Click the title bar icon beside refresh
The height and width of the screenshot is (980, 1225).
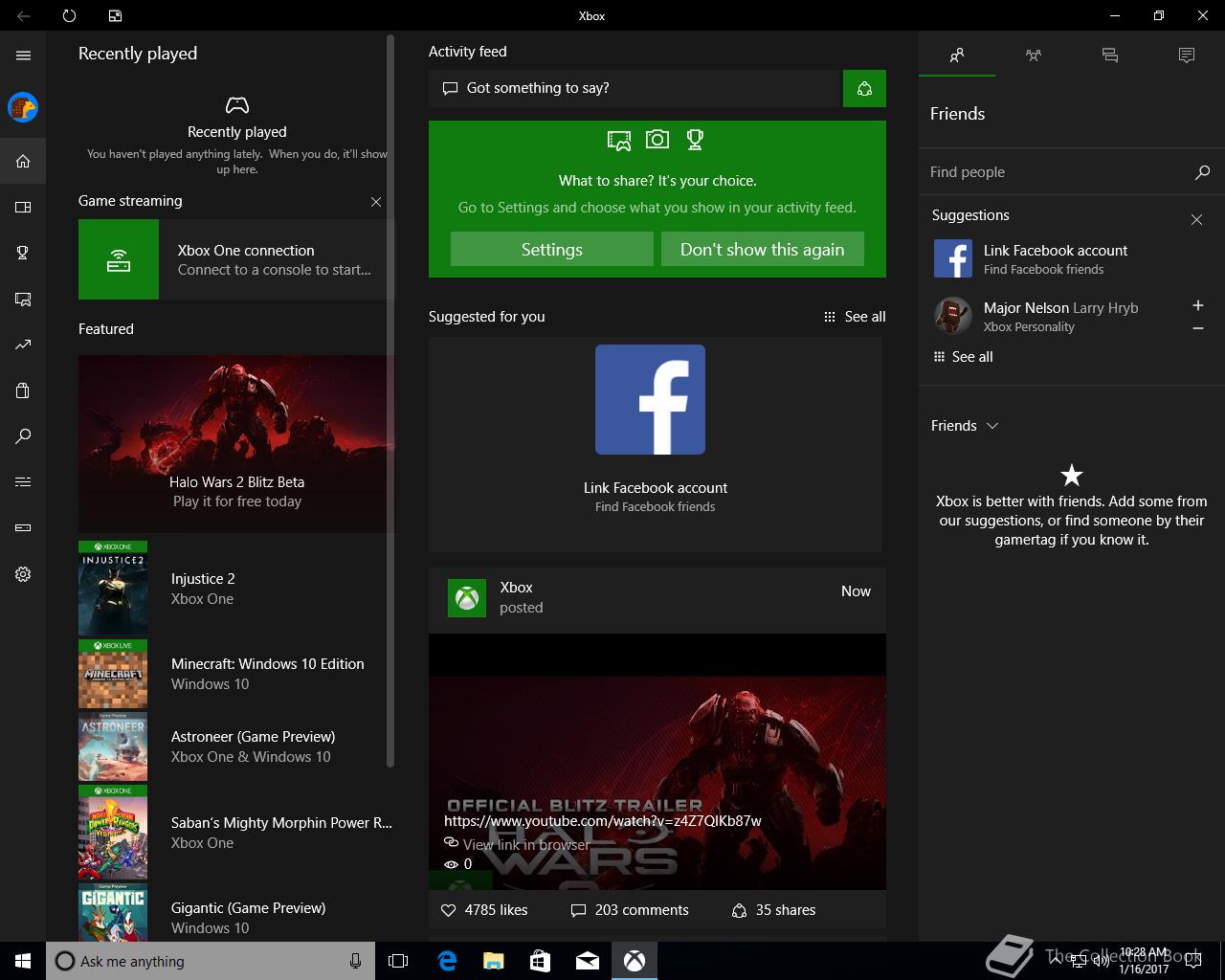coord(115,15)
